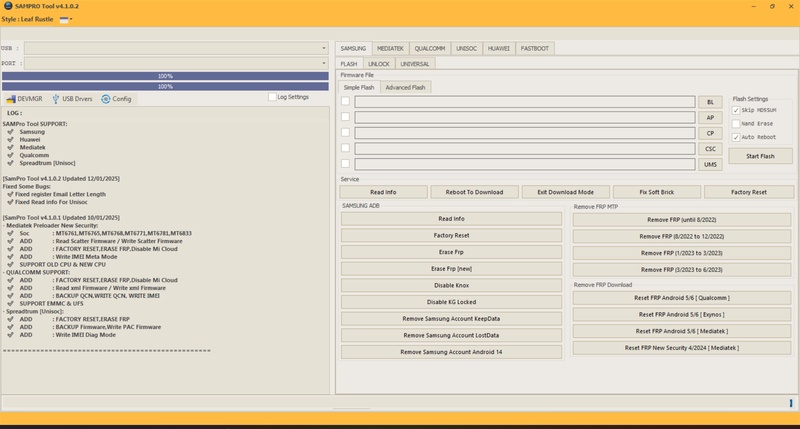Open the Style dropdown arrow

71,19
